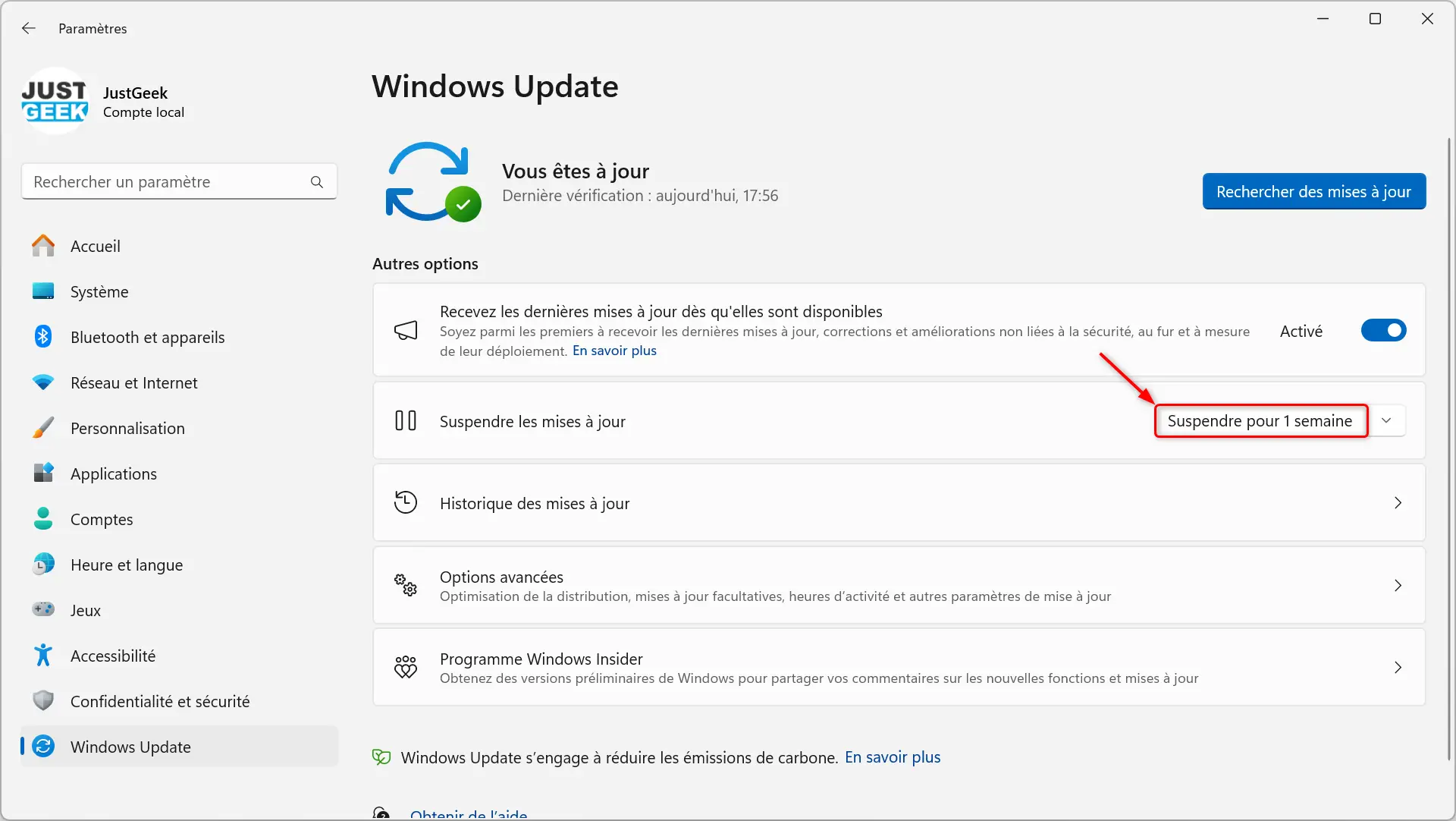1456x821 pixels.
Task: Open Historique des mises à jour
Action: (899, 503)
